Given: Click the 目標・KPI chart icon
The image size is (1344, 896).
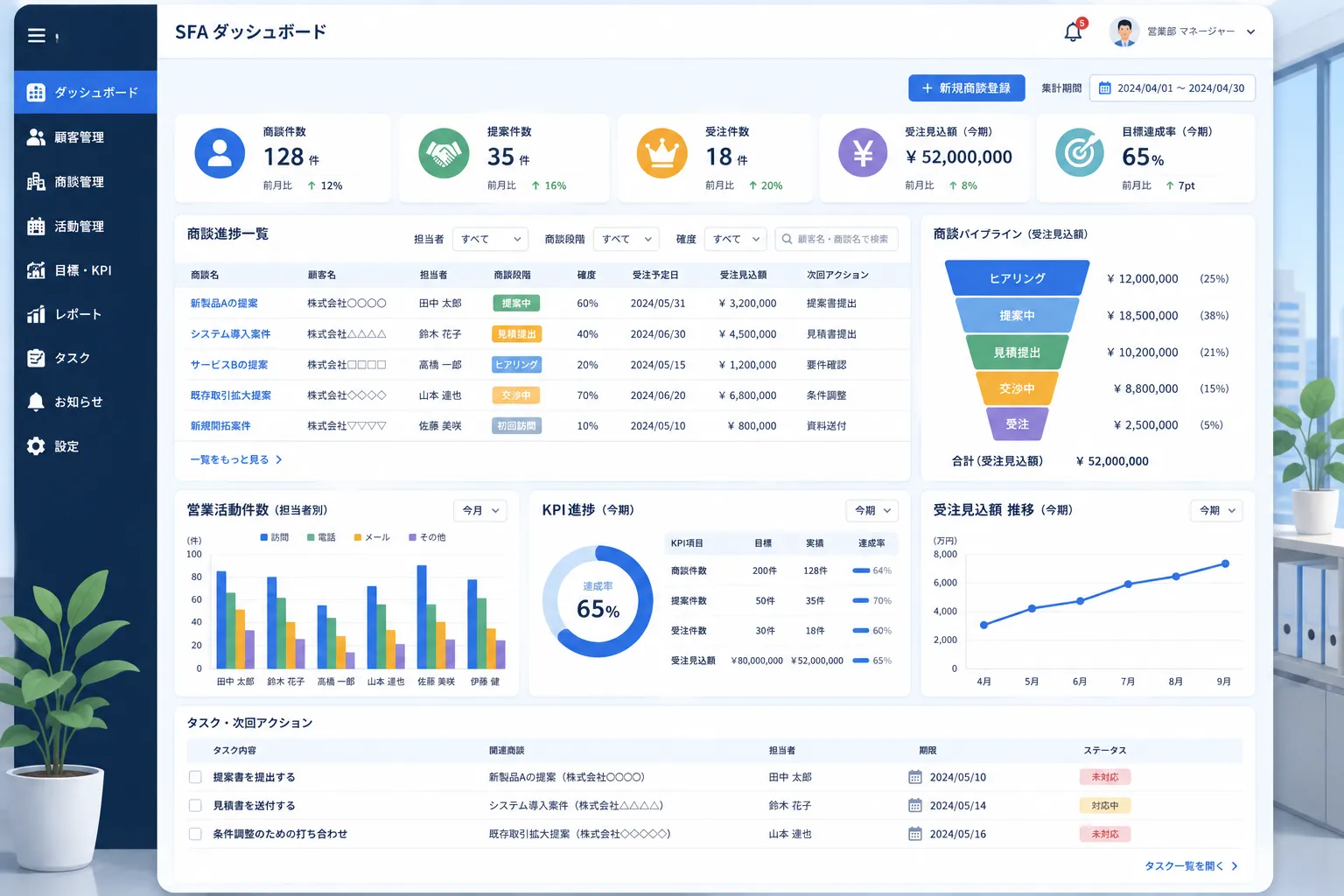Looking at the screenshot, I should pos(36,270).
